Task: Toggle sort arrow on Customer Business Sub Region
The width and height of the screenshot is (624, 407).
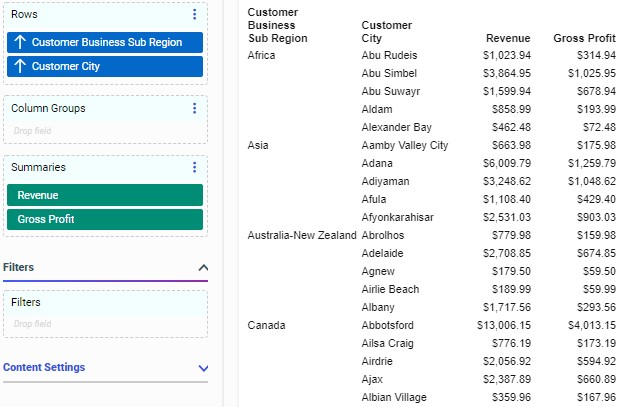Action: pos(19,43)
